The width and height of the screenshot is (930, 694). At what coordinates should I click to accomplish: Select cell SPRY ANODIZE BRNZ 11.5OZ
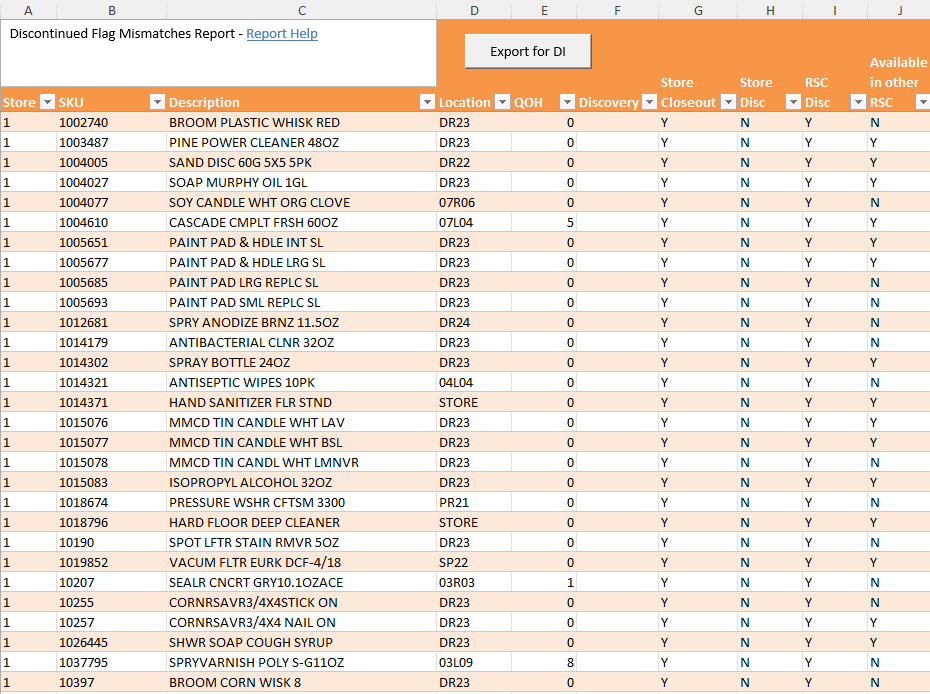click(301, 323)
